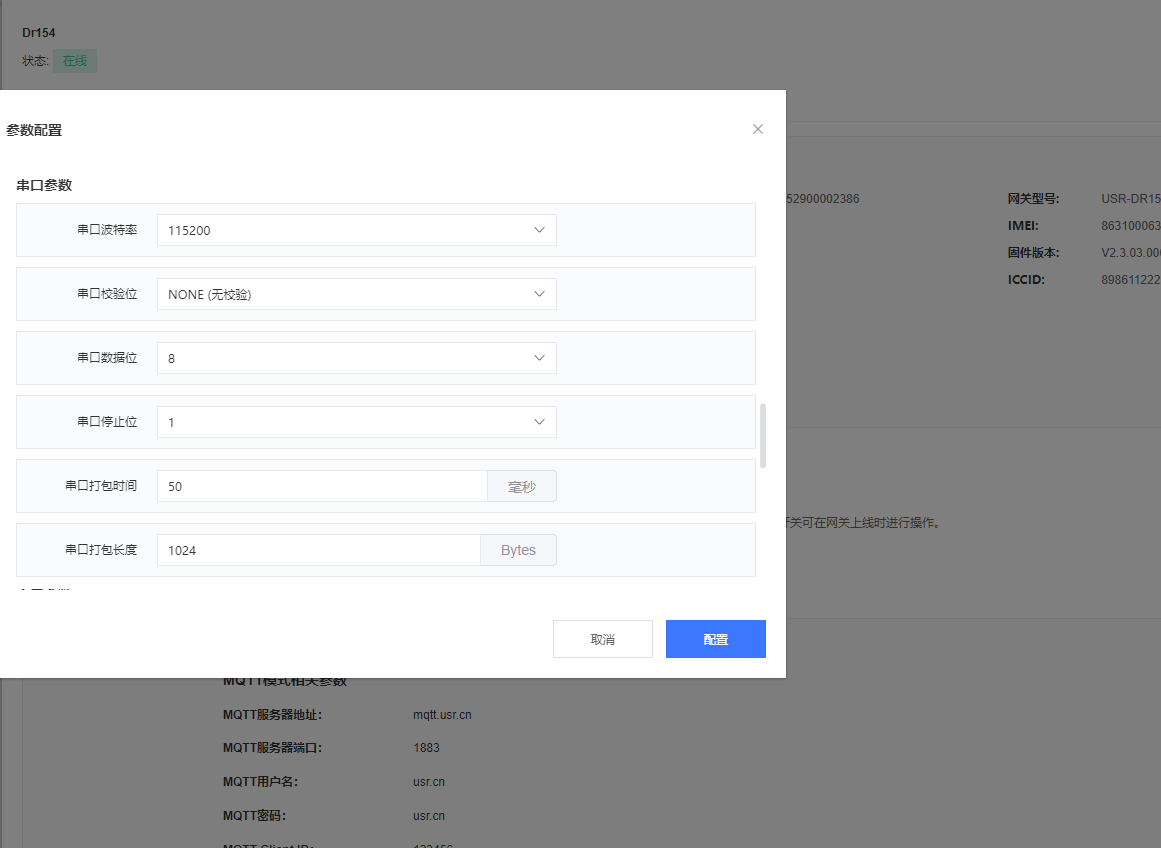Expand the NONE (无校验) parity dropdown
Screen dimensions: 1161x848
340,294
